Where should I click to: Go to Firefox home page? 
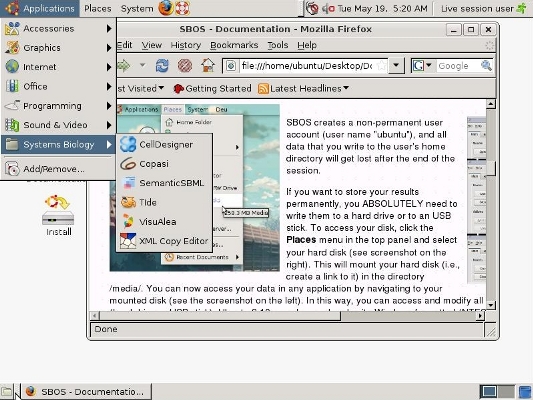208,65
